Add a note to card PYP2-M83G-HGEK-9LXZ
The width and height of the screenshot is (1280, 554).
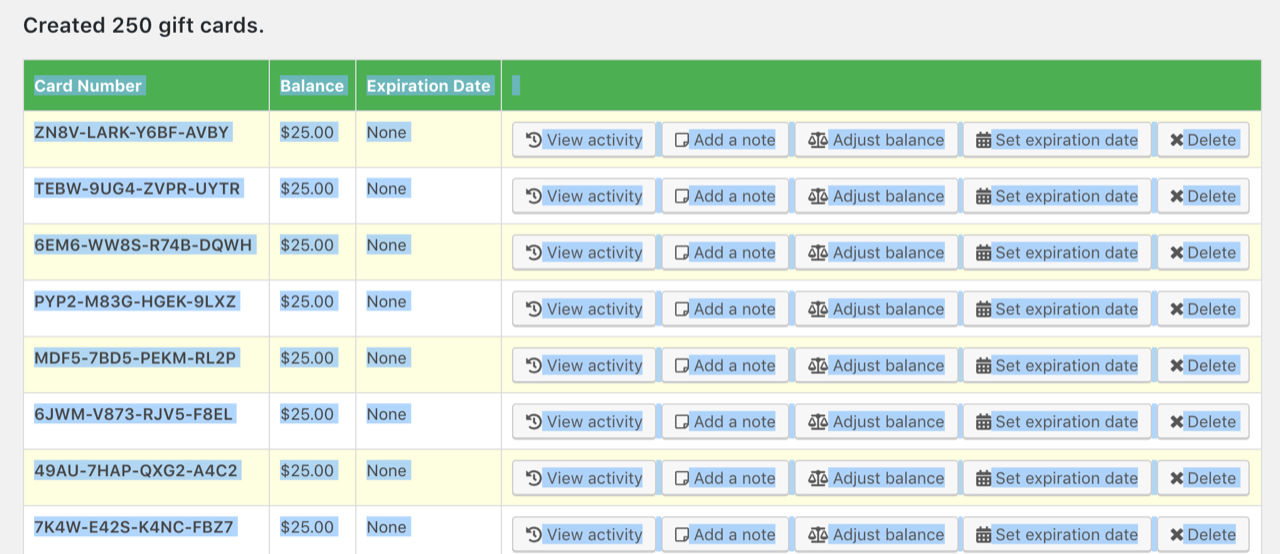coord(725,309)
